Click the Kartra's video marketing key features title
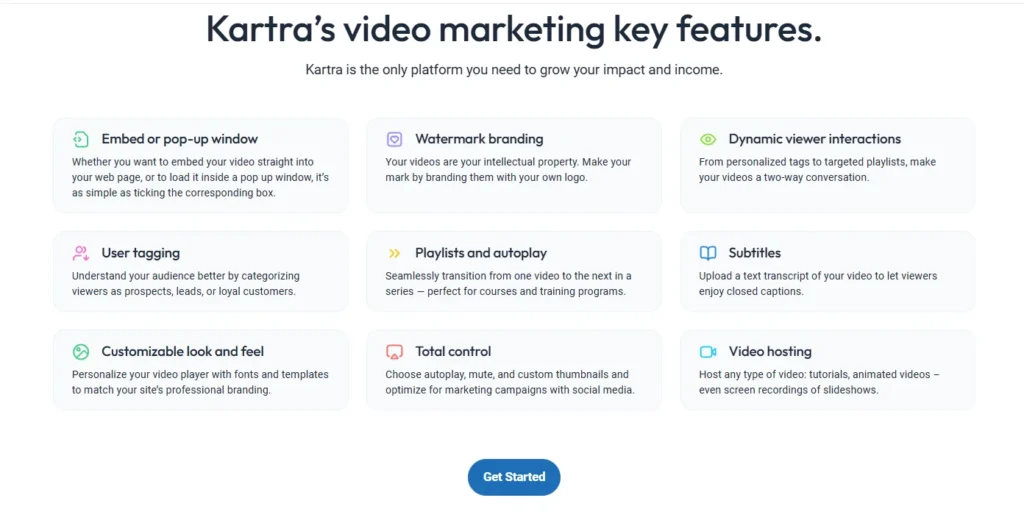This screenshot has width=1024, height=520. 513,30
